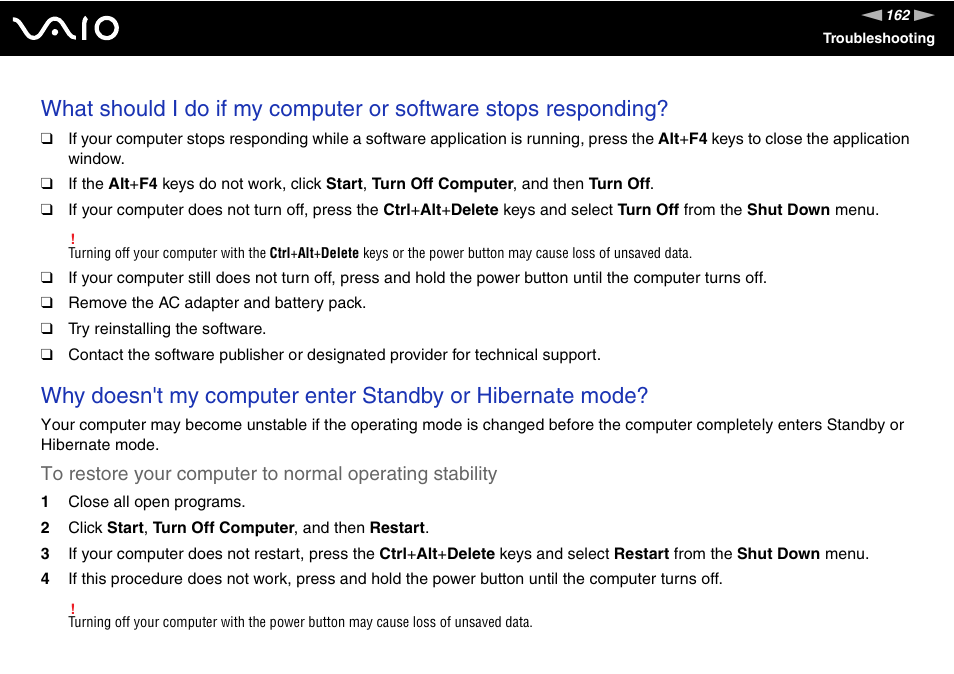Image resolution: width=954 pixels, height=674 pixels.
Task: Go to the next page with the right arrow
Action: (924, 15)
